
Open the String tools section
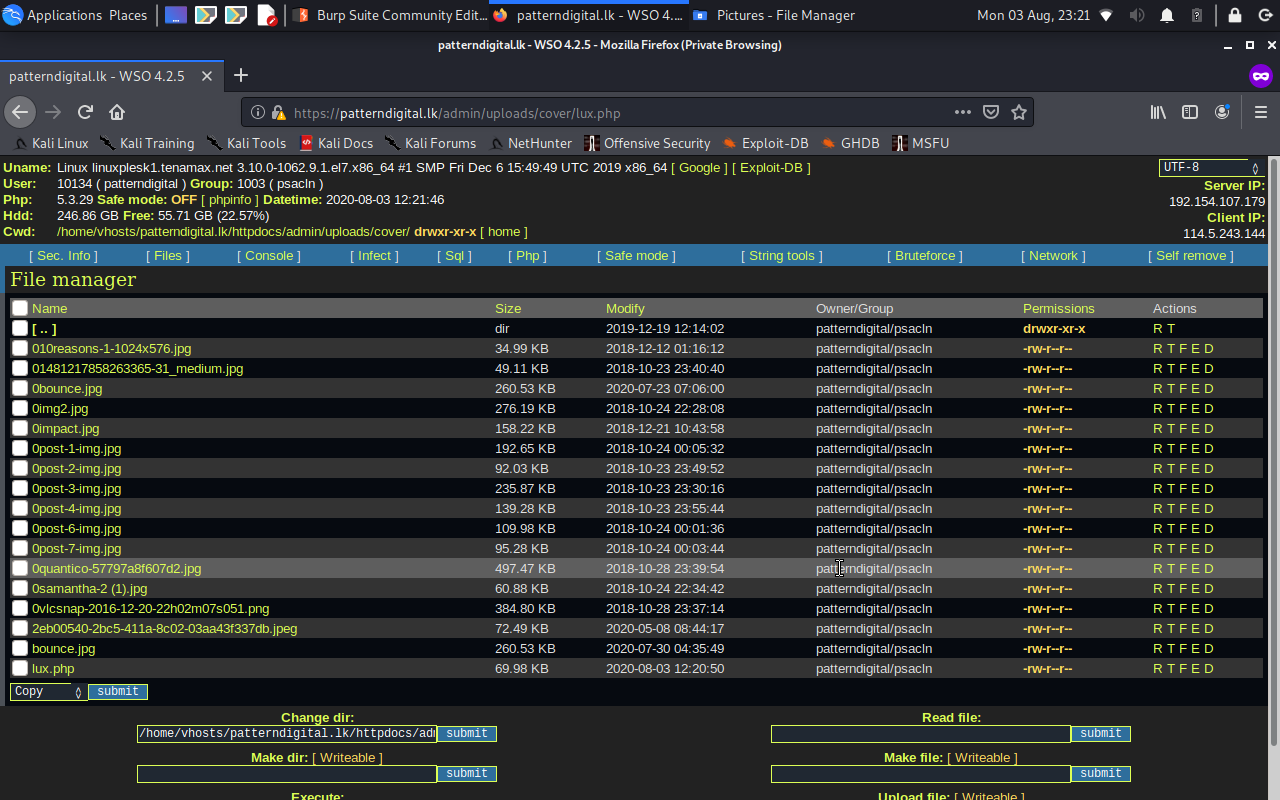point(782,255)
